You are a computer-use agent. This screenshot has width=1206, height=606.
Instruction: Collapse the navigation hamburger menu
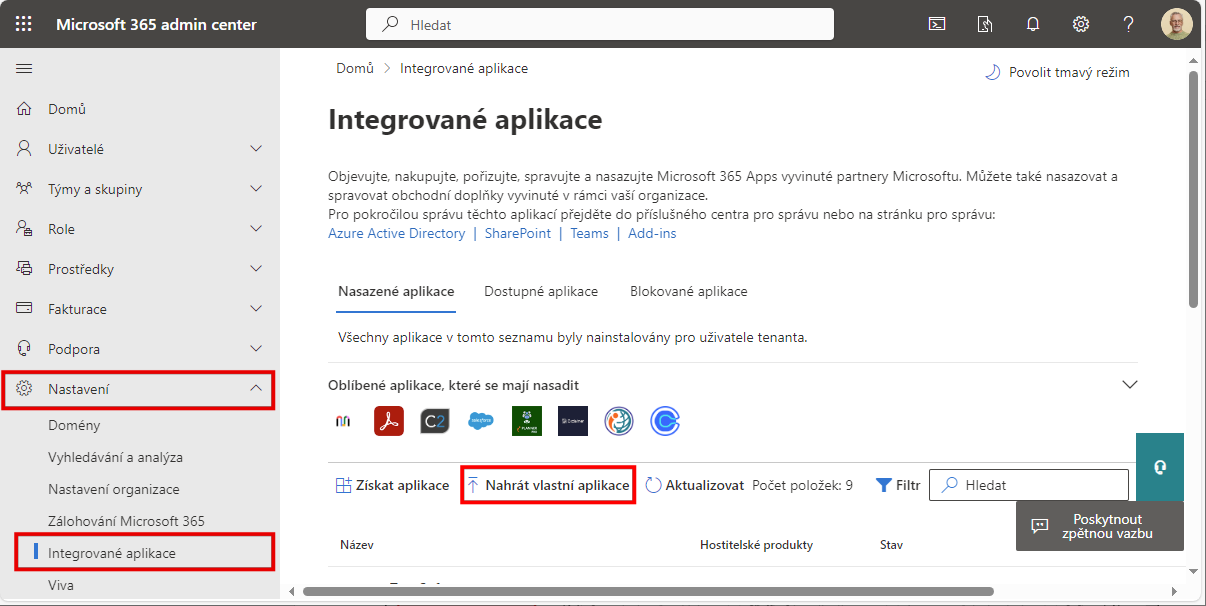[24, 68]
